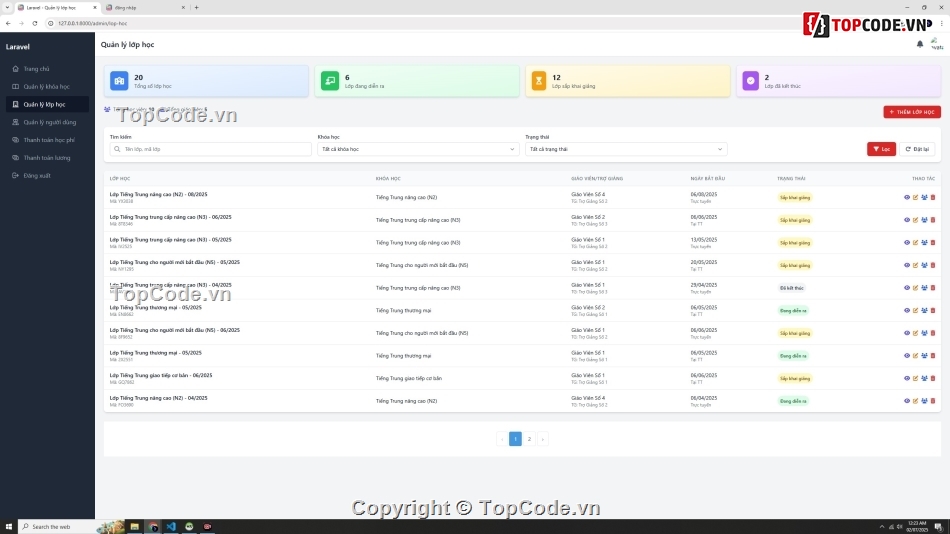This screenshot has height=534, width=950.
Task: Open File Explorer from taskbar
Action: (135, 527)
